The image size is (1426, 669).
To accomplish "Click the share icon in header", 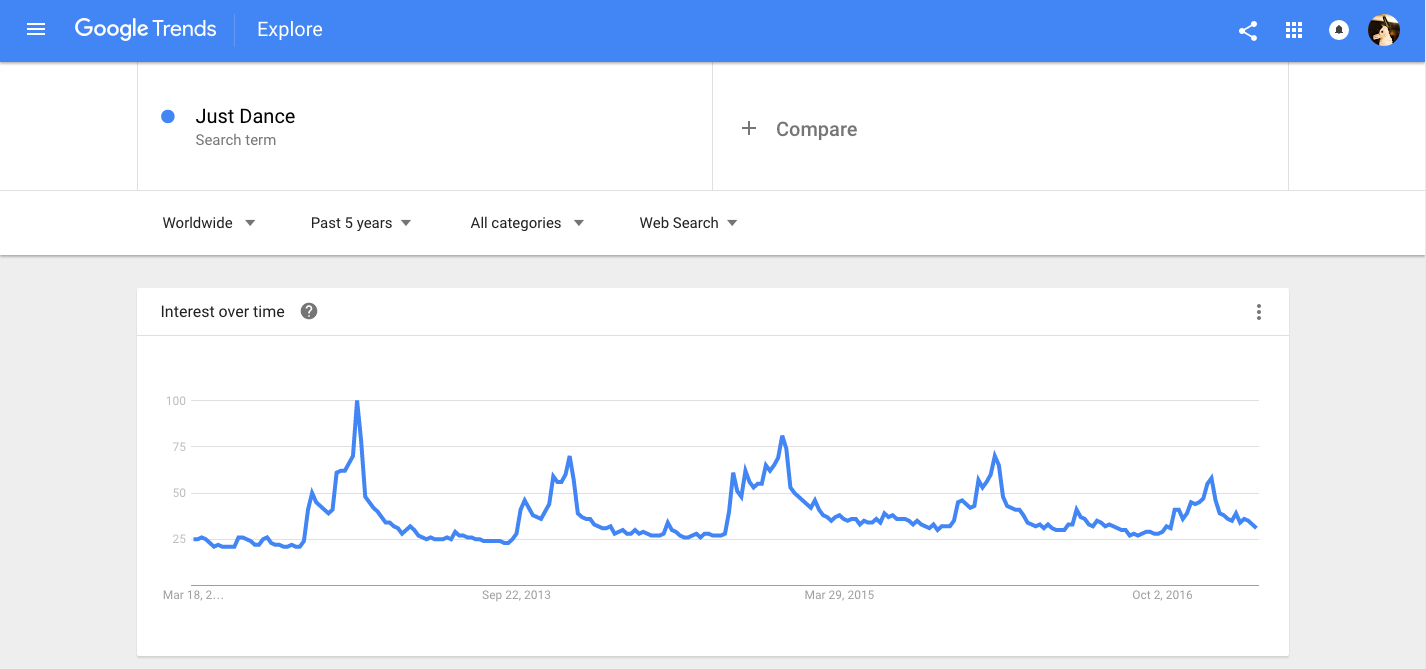I will tap(1248, 30).
